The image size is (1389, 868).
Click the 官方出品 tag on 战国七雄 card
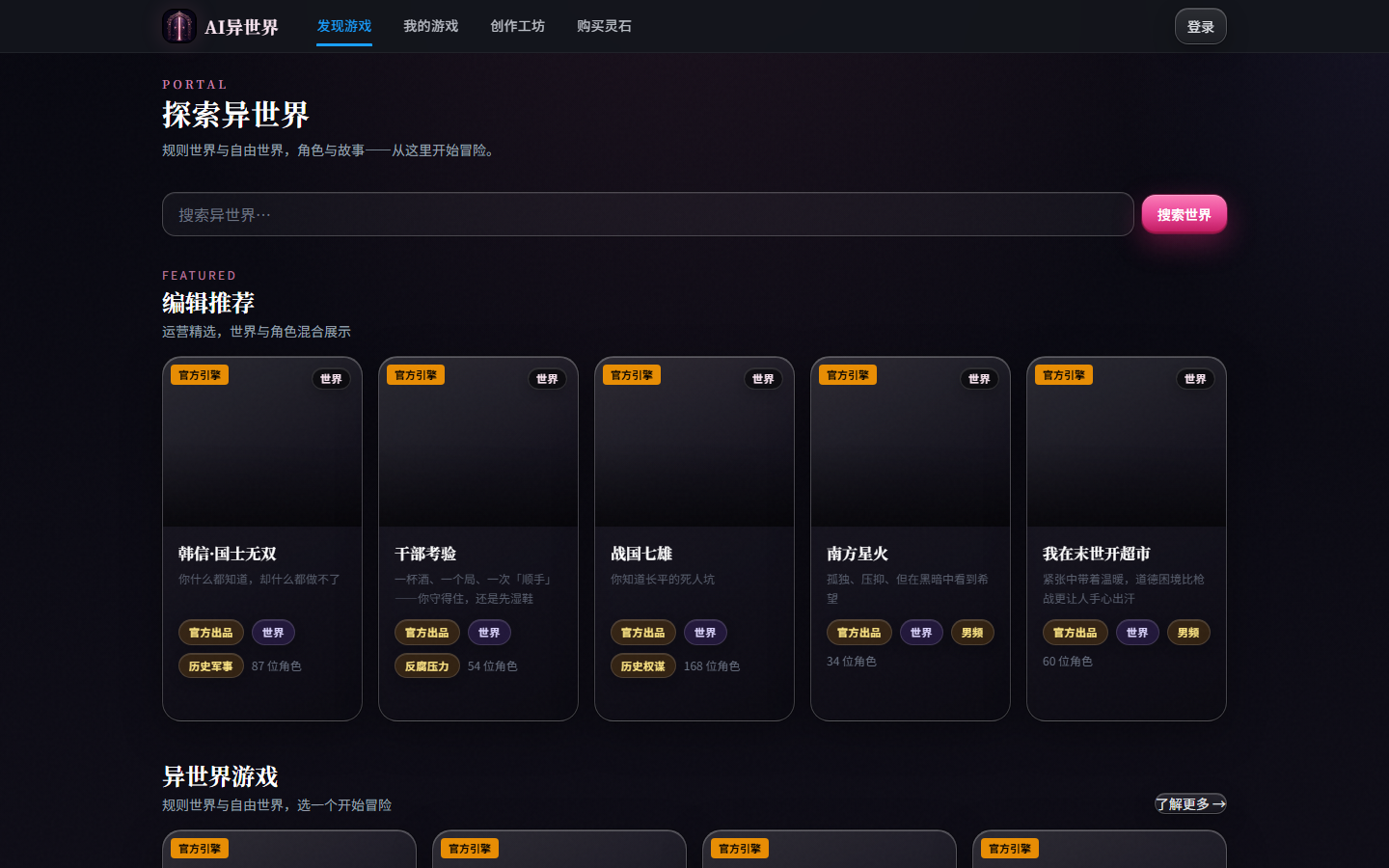coord(642,633)
